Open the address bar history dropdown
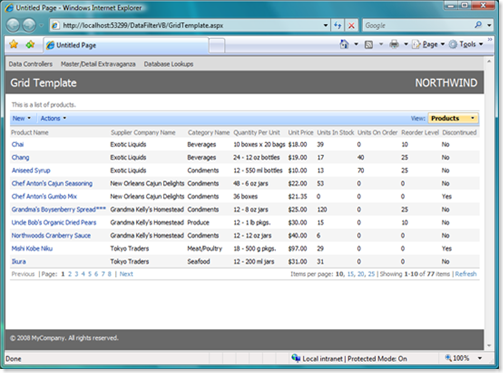Screen dimensions: 503x373 (326, 25)
